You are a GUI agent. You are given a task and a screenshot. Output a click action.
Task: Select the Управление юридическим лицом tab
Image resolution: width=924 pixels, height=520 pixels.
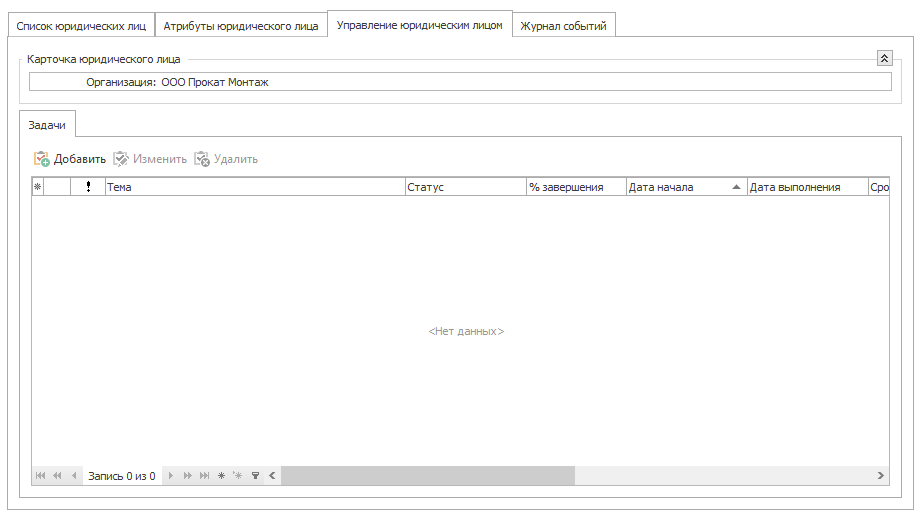click(x=419, y=25)
